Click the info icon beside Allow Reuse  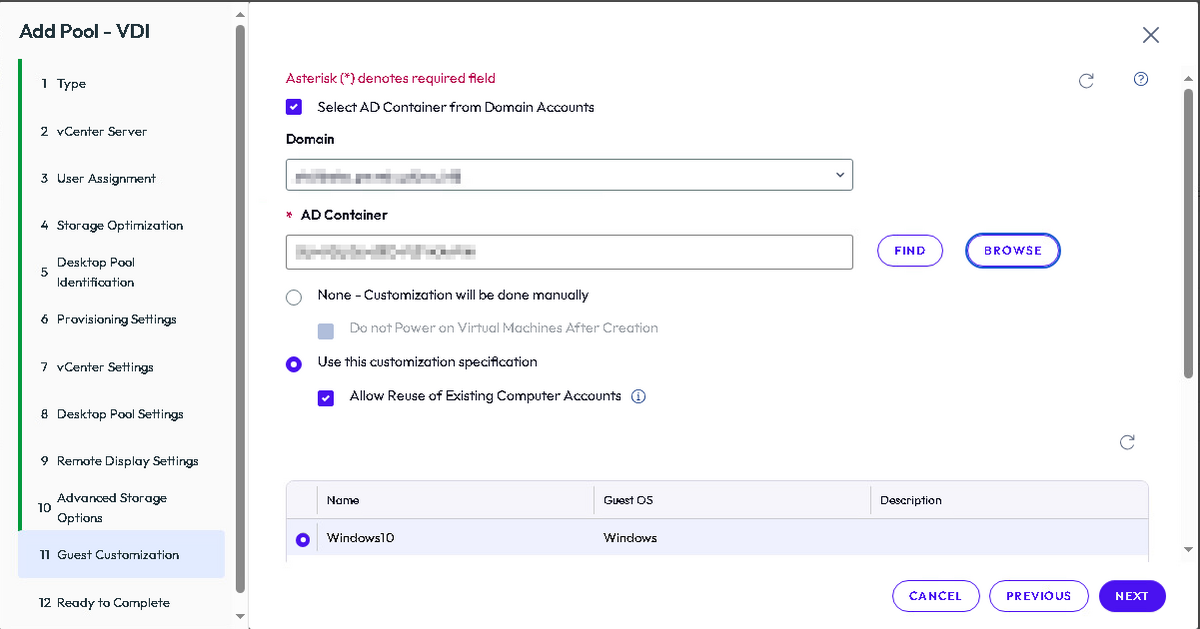click(639, 396)
